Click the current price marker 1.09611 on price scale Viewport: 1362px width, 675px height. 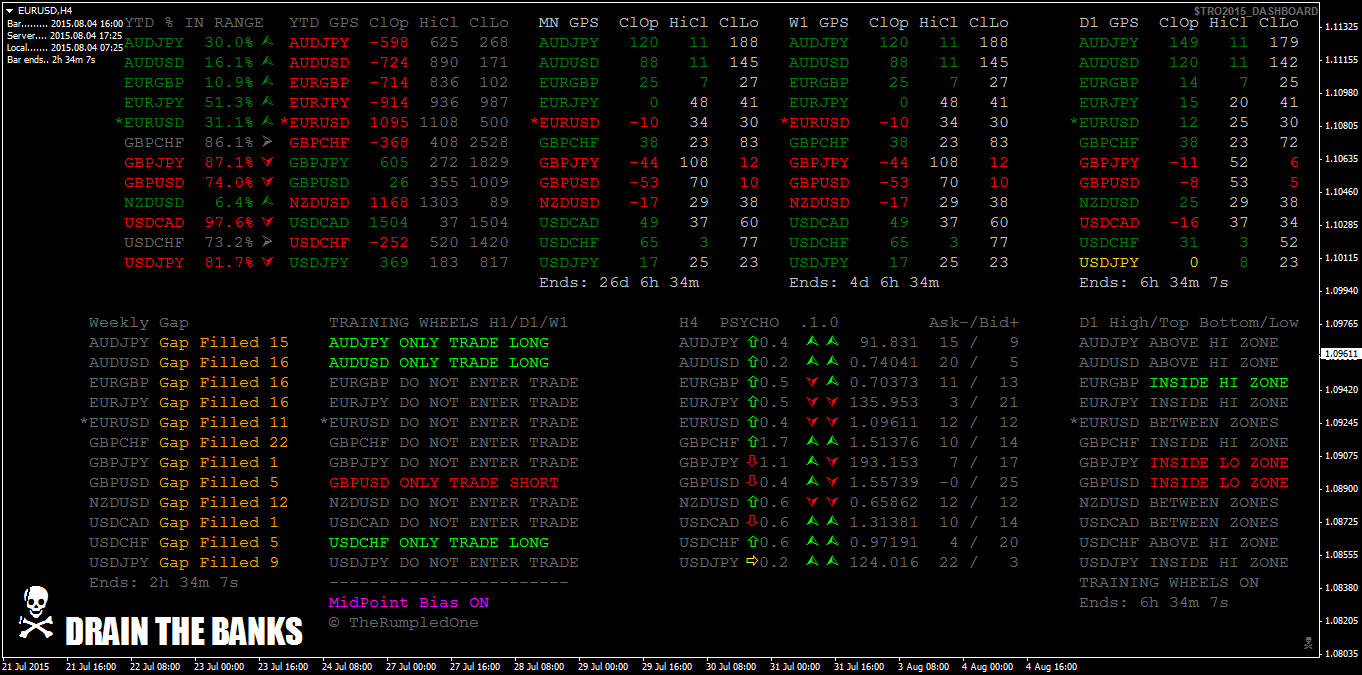1340,354
